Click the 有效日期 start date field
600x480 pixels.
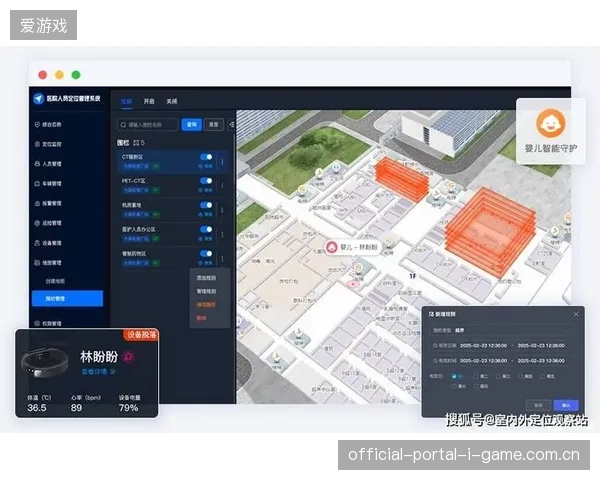pyautogui.click(x=483, y=346)
